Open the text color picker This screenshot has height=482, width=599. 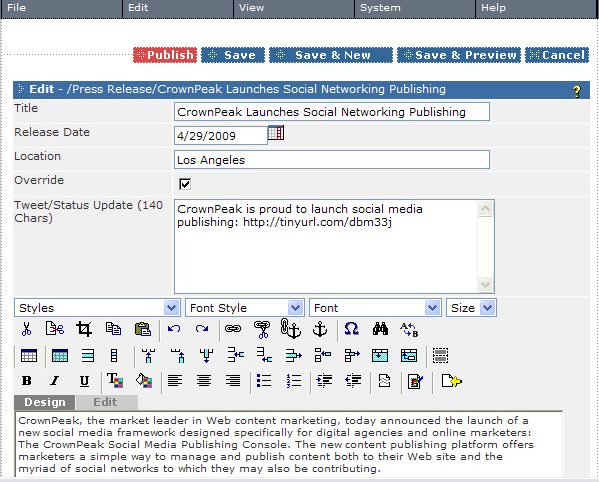coord(115,380)
